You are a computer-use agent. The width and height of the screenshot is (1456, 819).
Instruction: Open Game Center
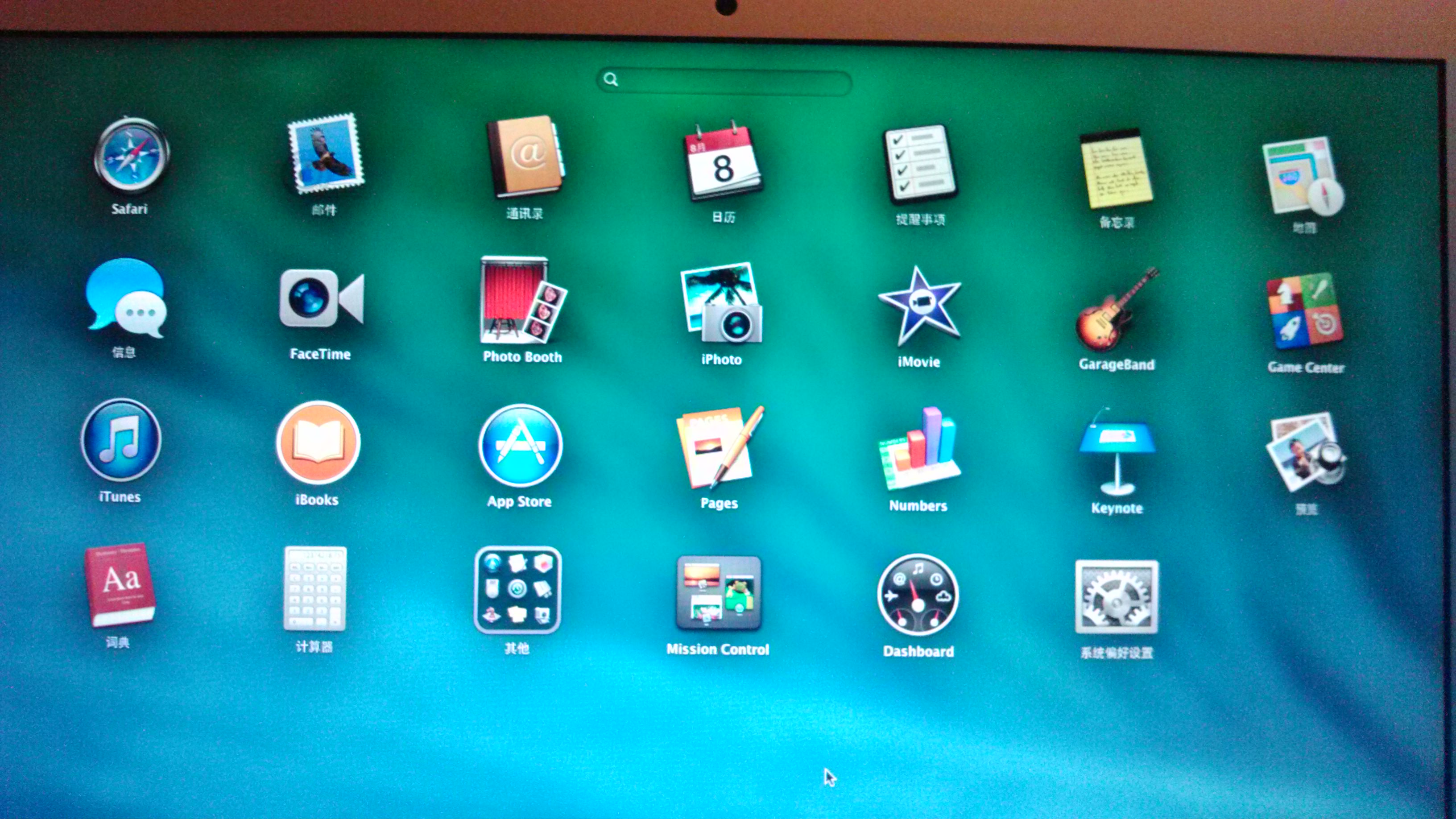(x=1304, y=311)
